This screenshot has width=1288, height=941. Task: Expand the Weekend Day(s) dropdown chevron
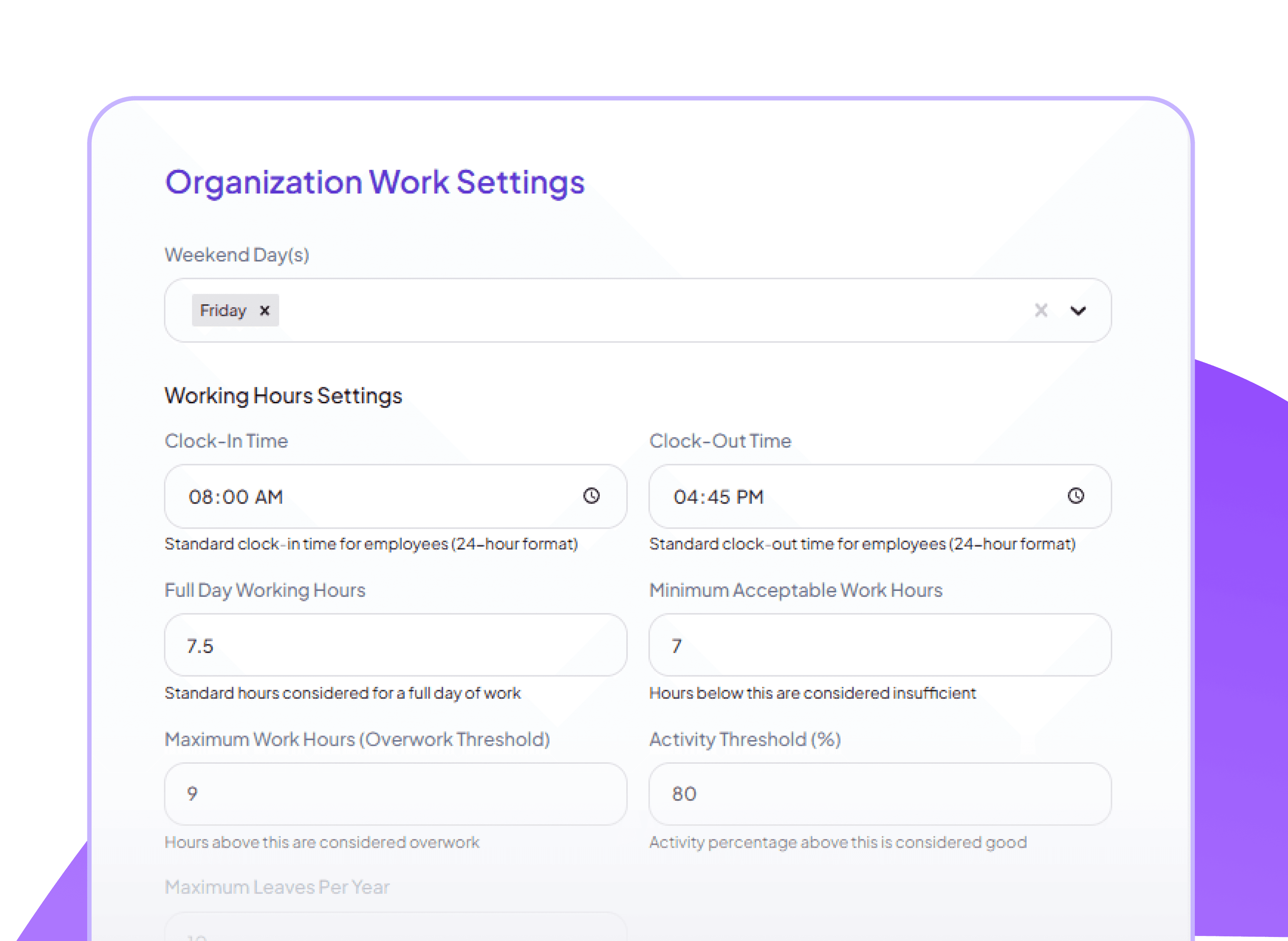(1078, 311)
